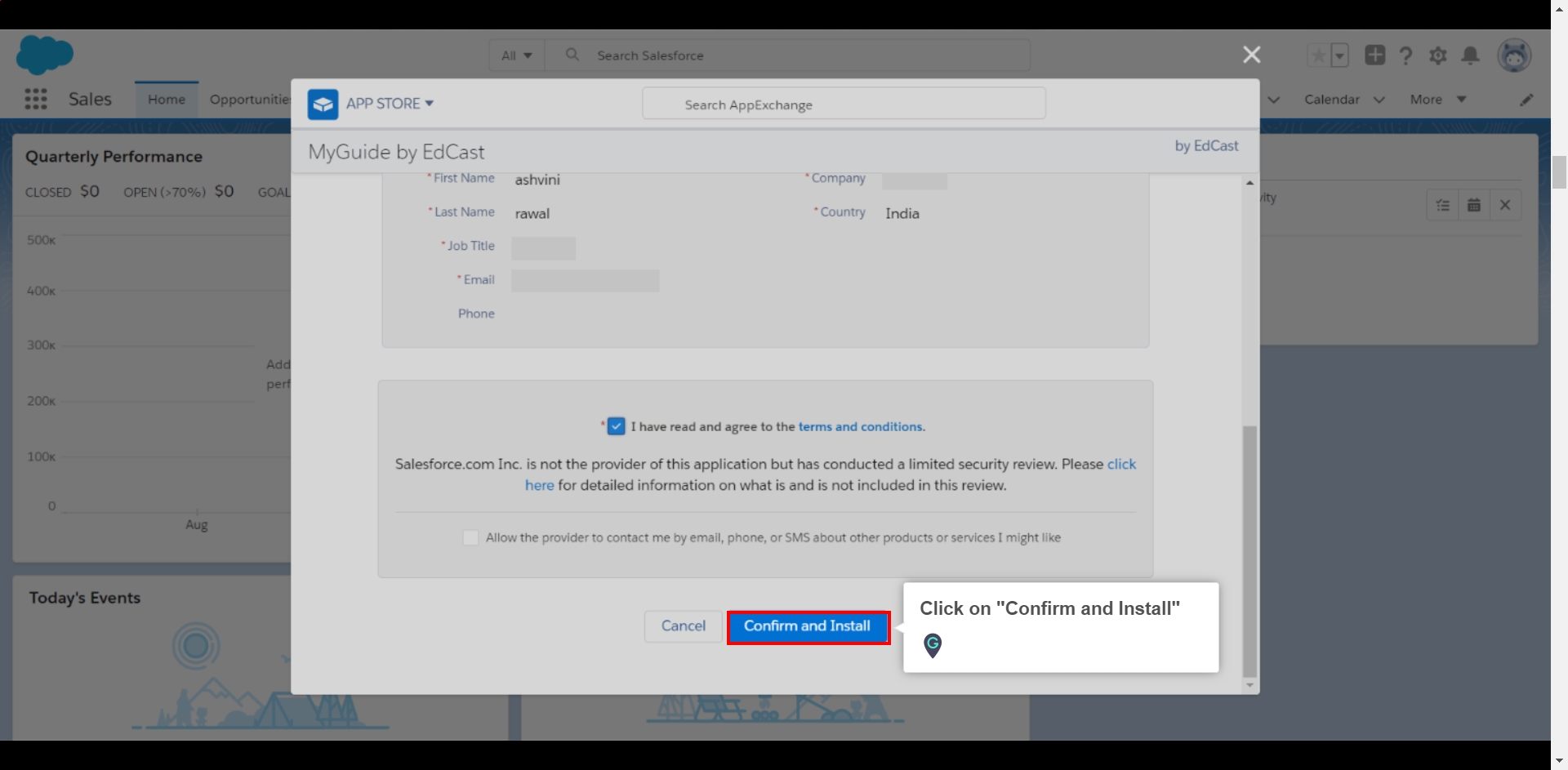The image size is (1568, 770).
Task: Click the First Name value ashvini
Action: click(537, 180)
